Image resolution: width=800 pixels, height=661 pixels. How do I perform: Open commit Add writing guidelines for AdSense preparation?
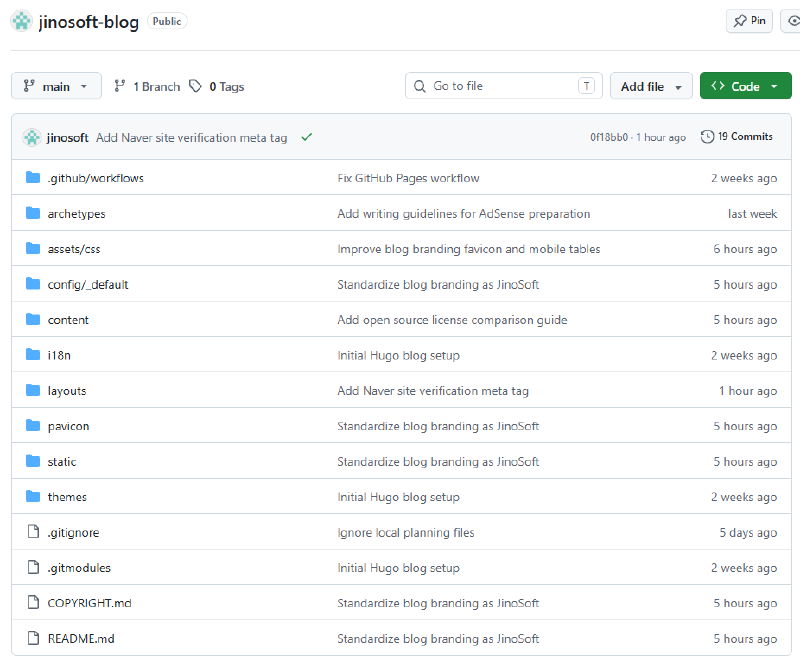464,214
